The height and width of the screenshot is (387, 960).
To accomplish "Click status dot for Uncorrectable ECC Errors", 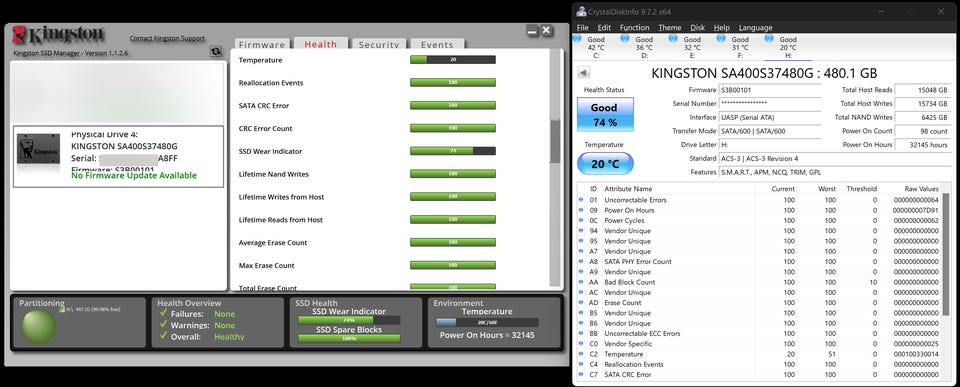I will tap(581, 334).
